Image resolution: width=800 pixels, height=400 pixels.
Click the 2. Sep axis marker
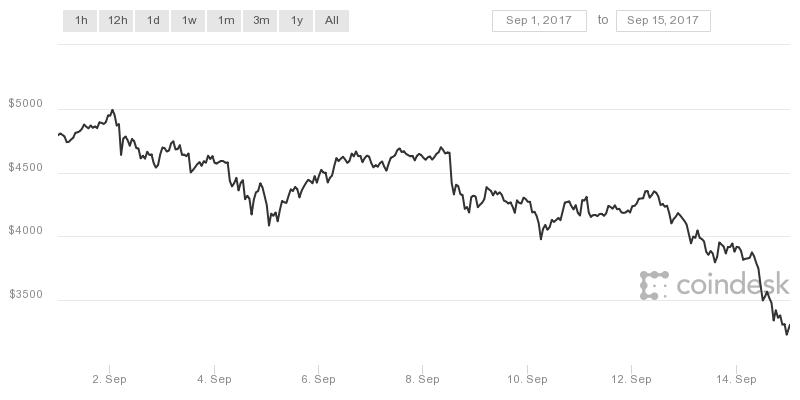(x=110, y=379)
